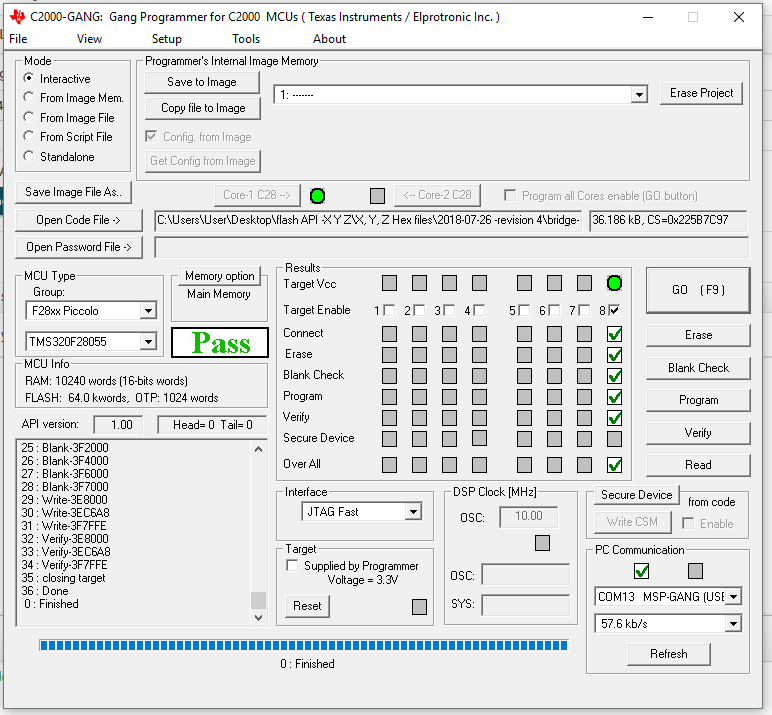This screenshot has height=715, width=772.
Task: Click the Program result checkmark for target 8
Action: coord(614,397)
